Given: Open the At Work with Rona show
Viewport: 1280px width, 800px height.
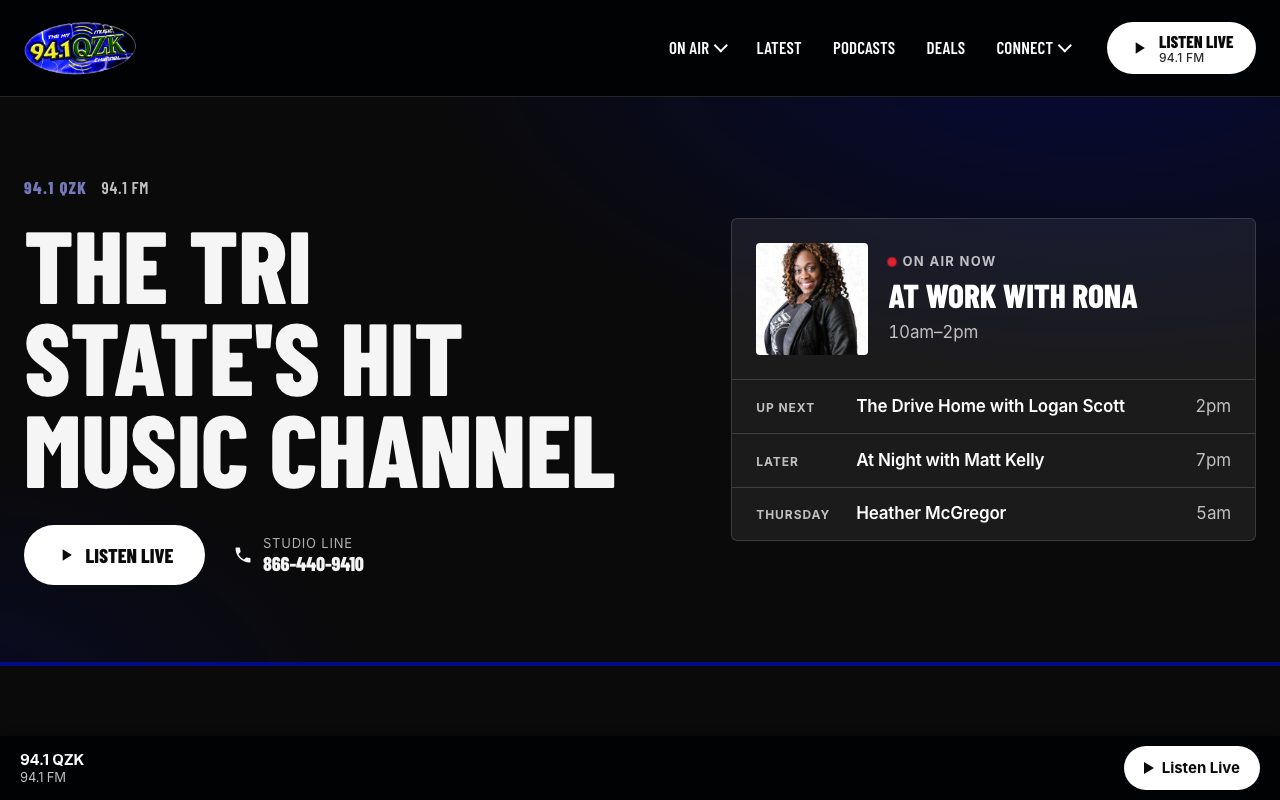Looking at the screenshot, I should click(1013, 297).
